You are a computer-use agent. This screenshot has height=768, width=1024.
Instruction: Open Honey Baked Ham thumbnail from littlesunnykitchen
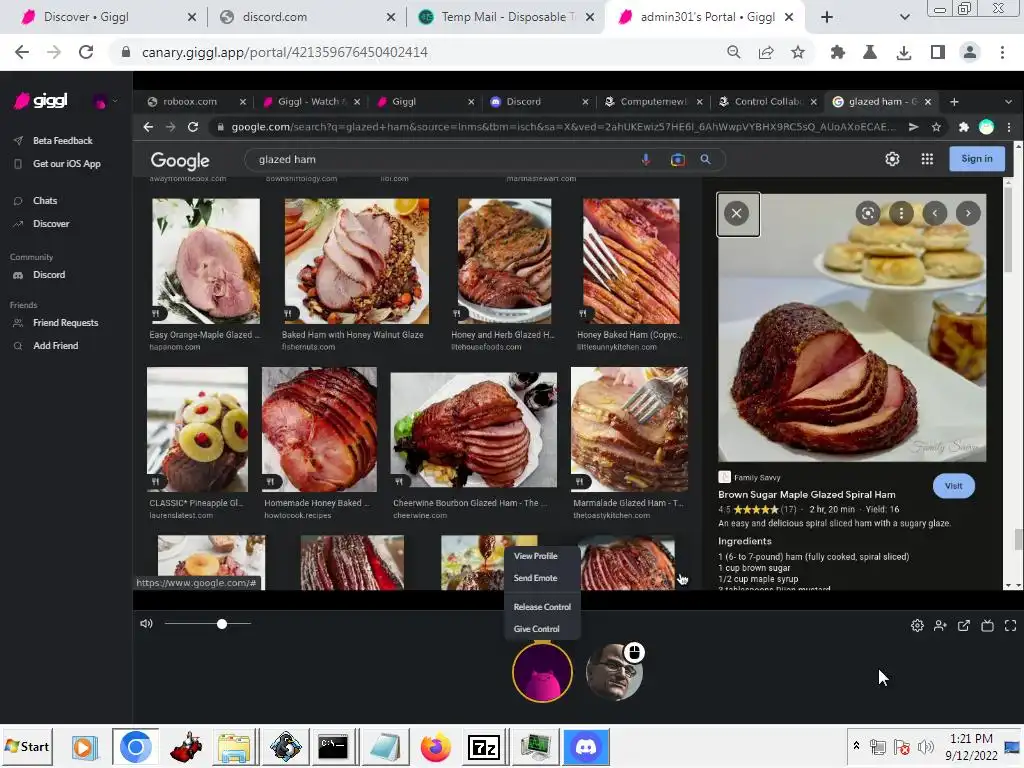coord(631,261)
